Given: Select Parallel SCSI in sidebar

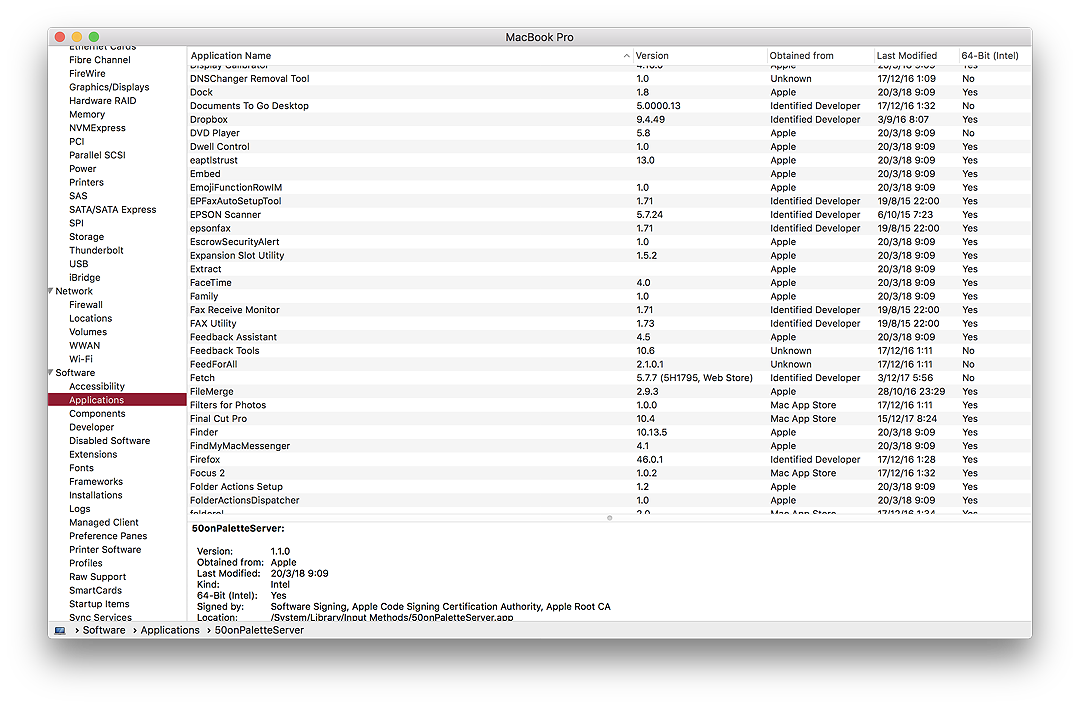Looking at the screenshot, I should 97,155.
